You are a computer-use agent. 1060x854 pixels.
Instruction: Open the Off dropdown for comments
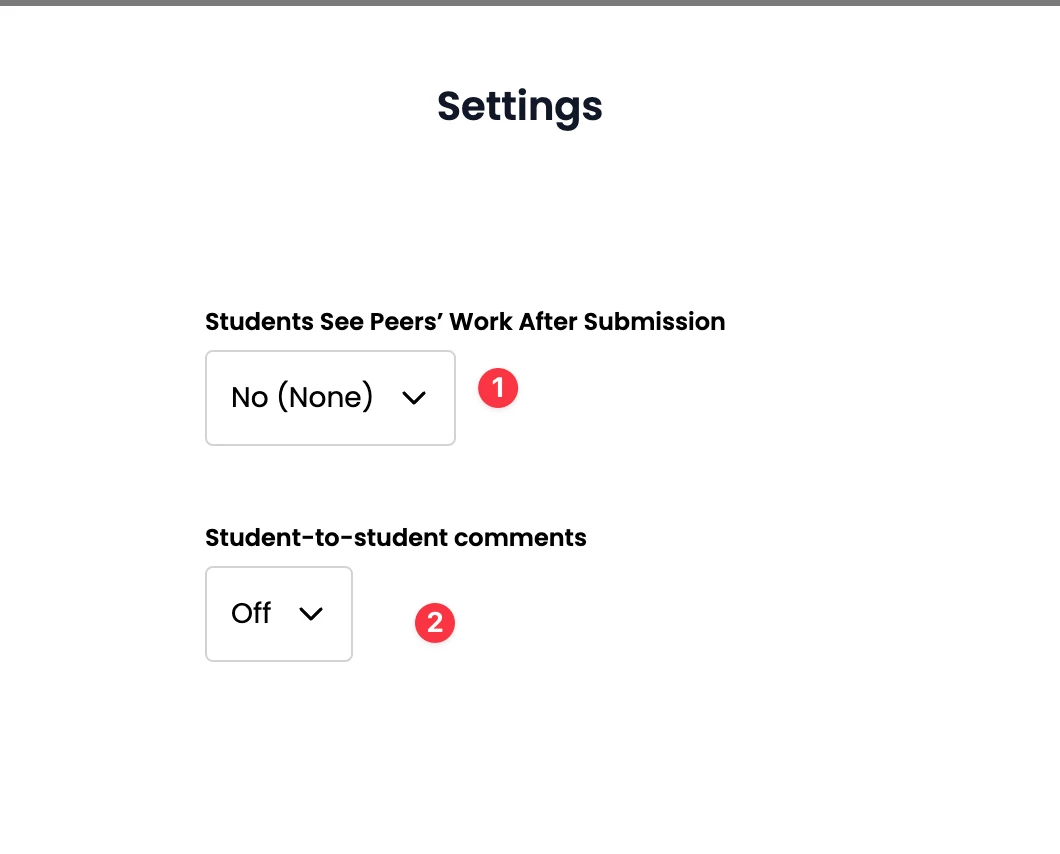click(x=279, y=614)
